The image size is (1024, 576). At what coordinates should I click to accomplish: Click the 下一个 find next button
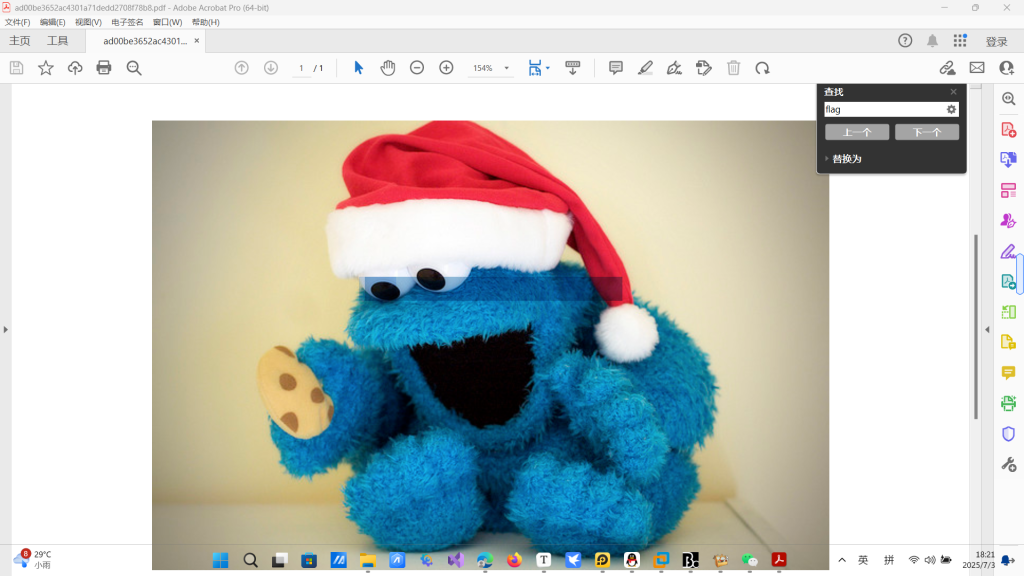pyautogui.click(x=926, y=132)
